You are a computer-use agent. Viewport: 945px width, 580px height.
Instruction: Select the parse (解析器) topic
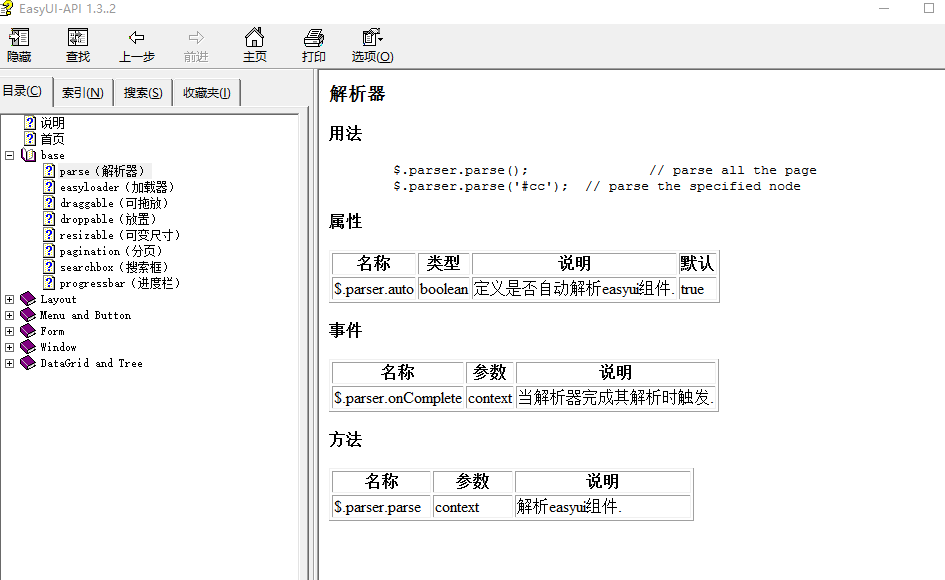click(100, 170)
